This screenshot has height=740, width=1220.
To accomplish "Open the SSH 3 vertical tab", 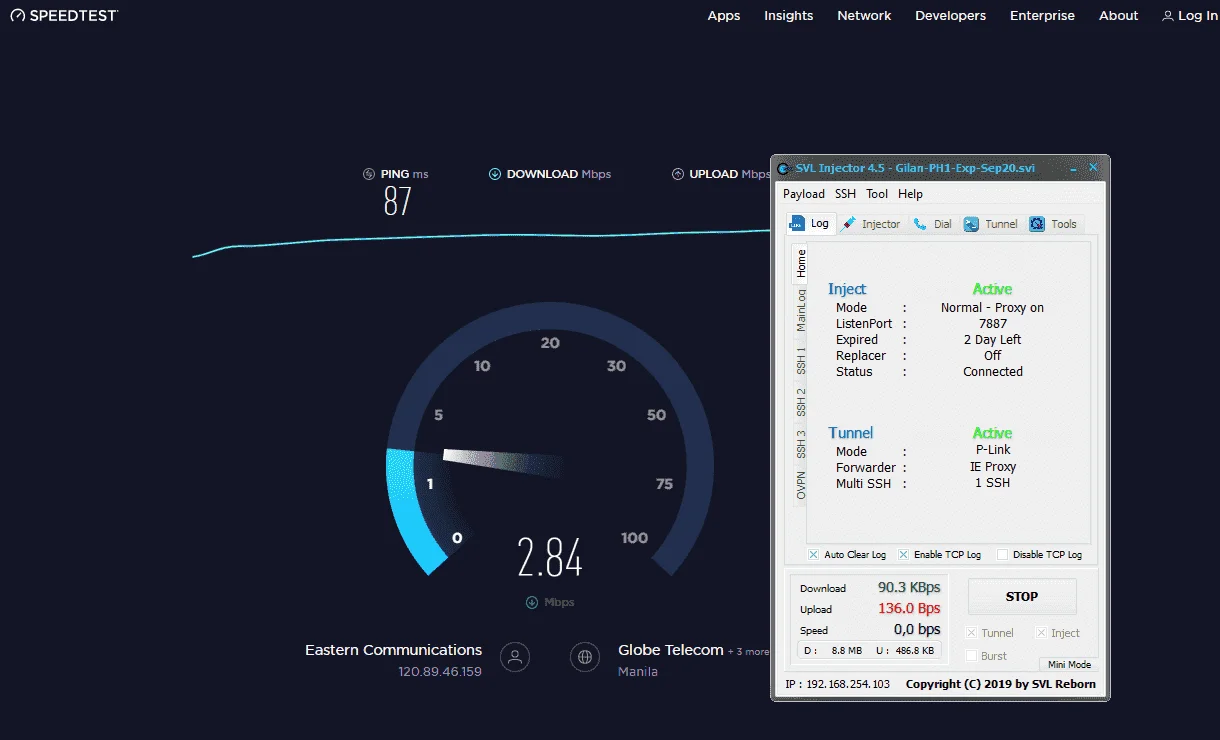I will pos(800,443).
